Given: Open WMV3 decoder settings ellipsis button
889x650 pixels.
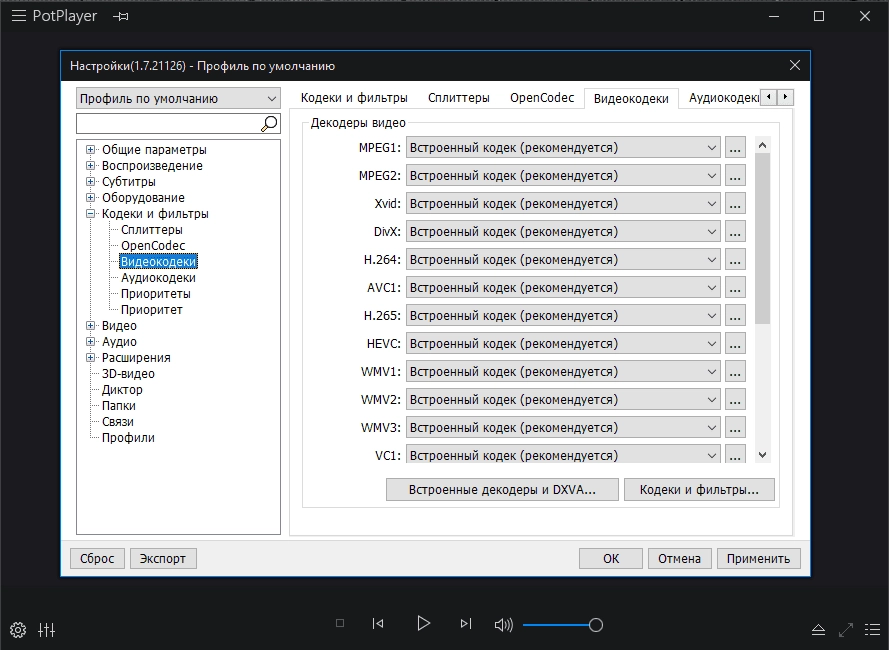Looking at the screenshot, I should [735, 427].
